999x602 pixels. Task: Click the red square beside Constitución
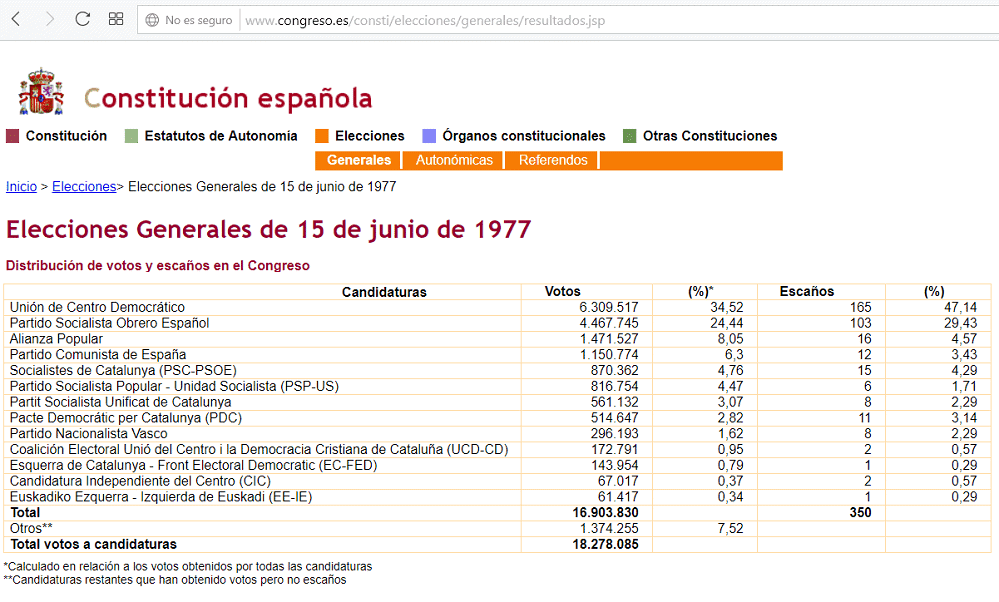[13, 136]
